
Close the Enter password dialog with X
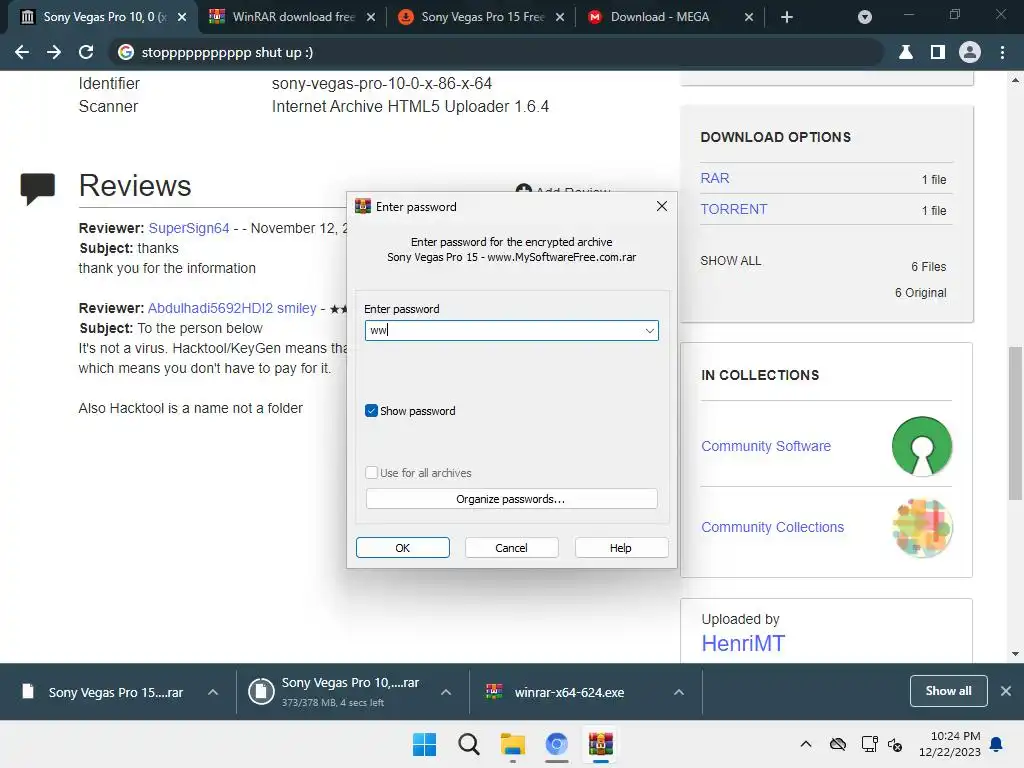point(662,206)
